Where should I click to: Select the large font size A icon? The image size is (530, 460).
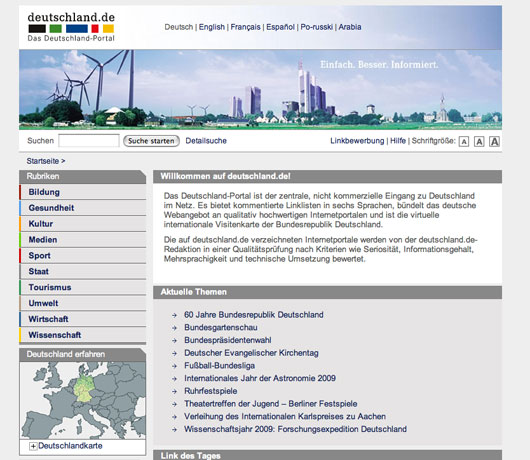tap(495, 141)
